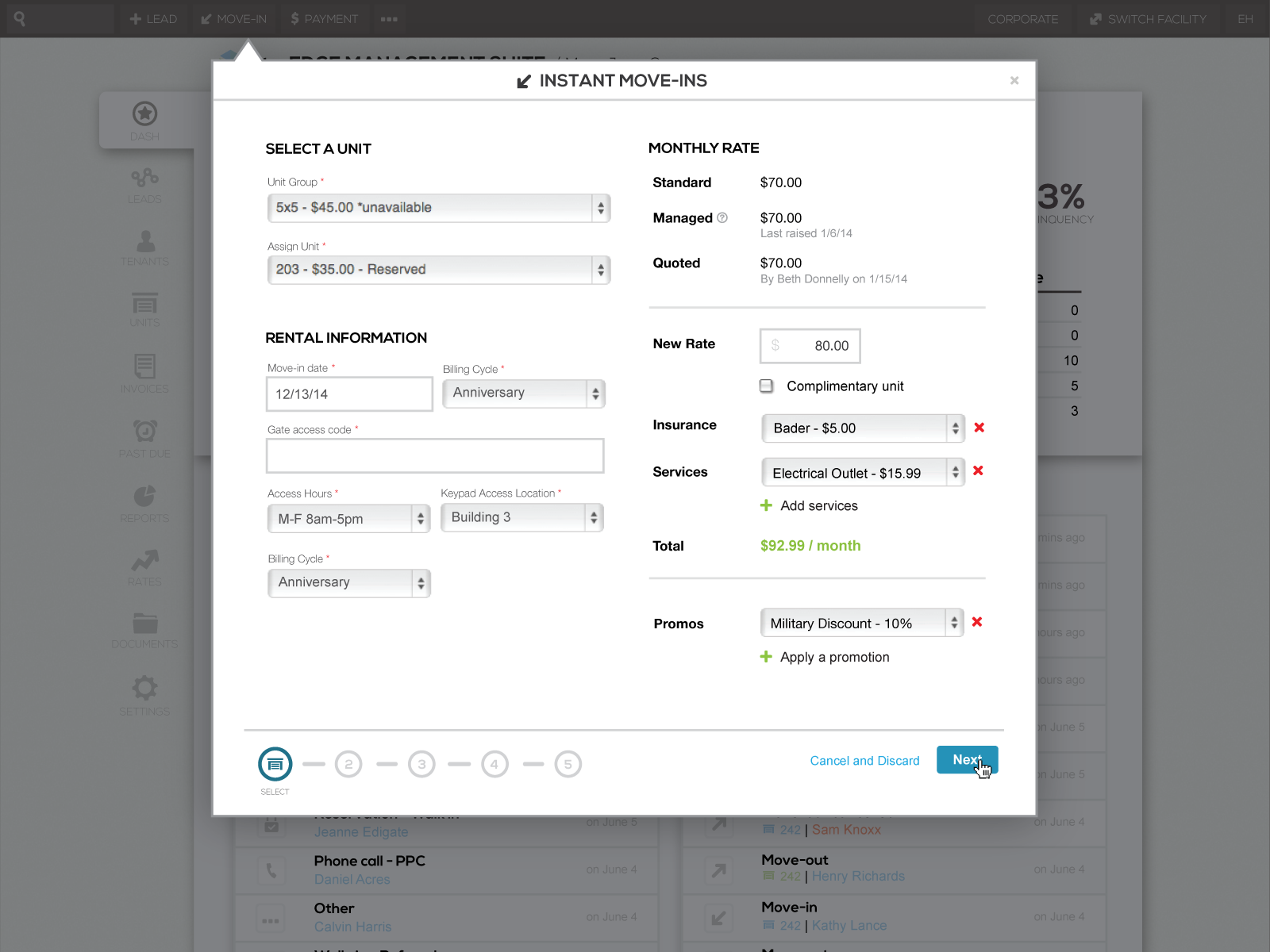This screenshot has width=1270, height=952.
Task: Expand the Unit Group dropdown
Action: coord(439,208)
